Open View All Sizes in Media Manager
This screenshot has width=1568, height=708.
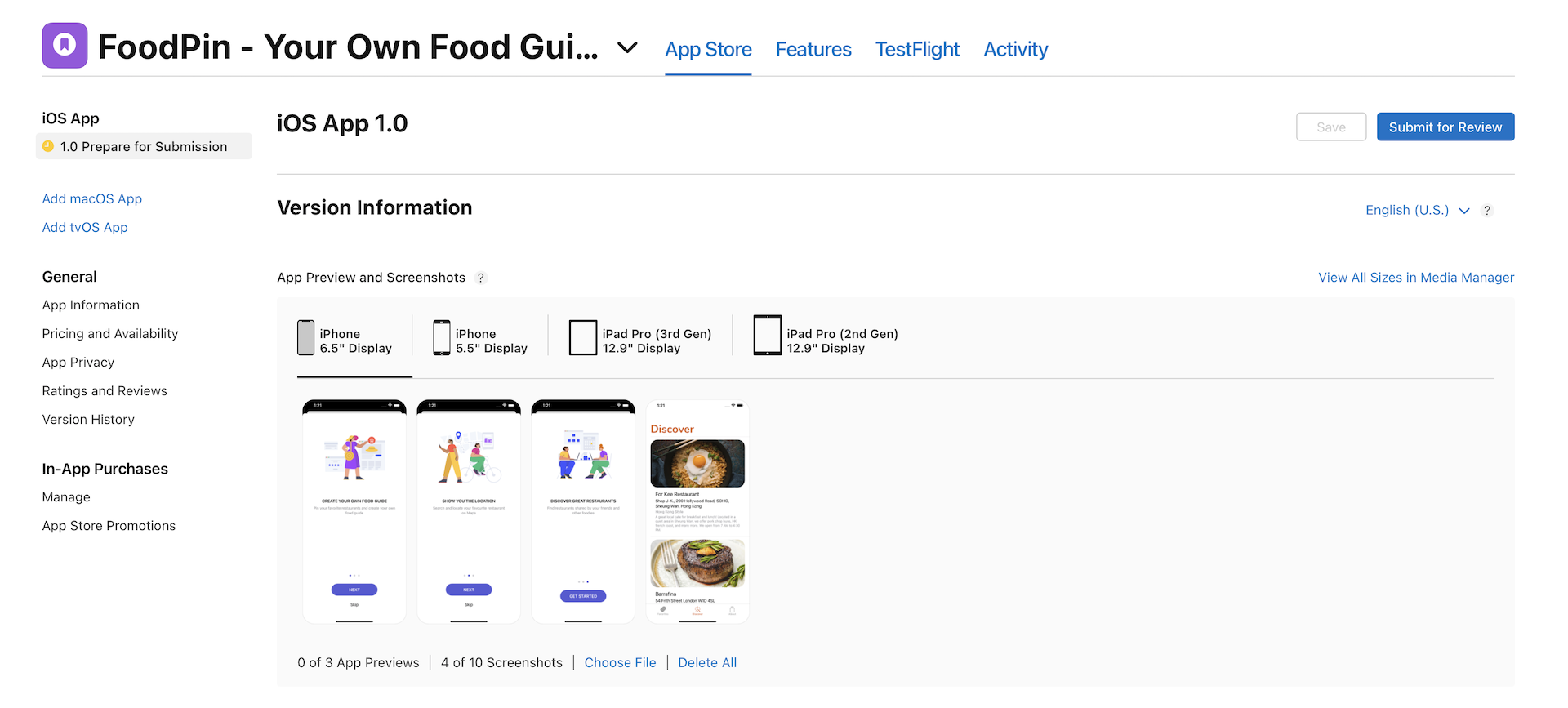[1415, 278]
